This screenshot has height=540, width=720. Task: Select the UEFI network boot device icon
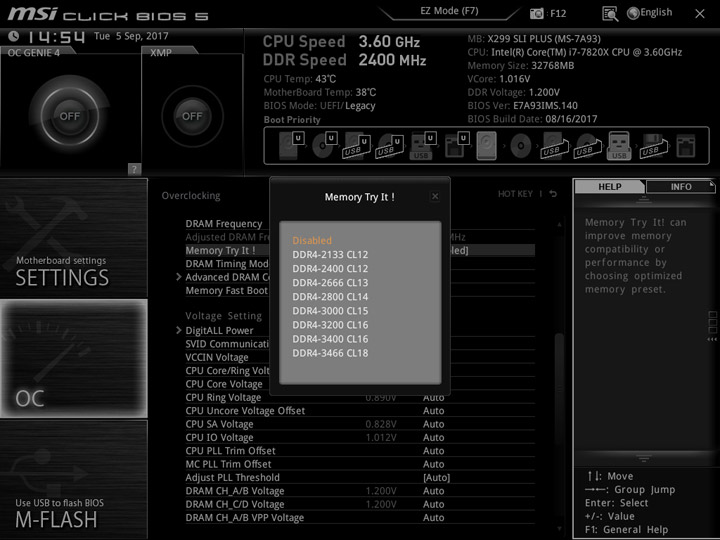point(456,146)
